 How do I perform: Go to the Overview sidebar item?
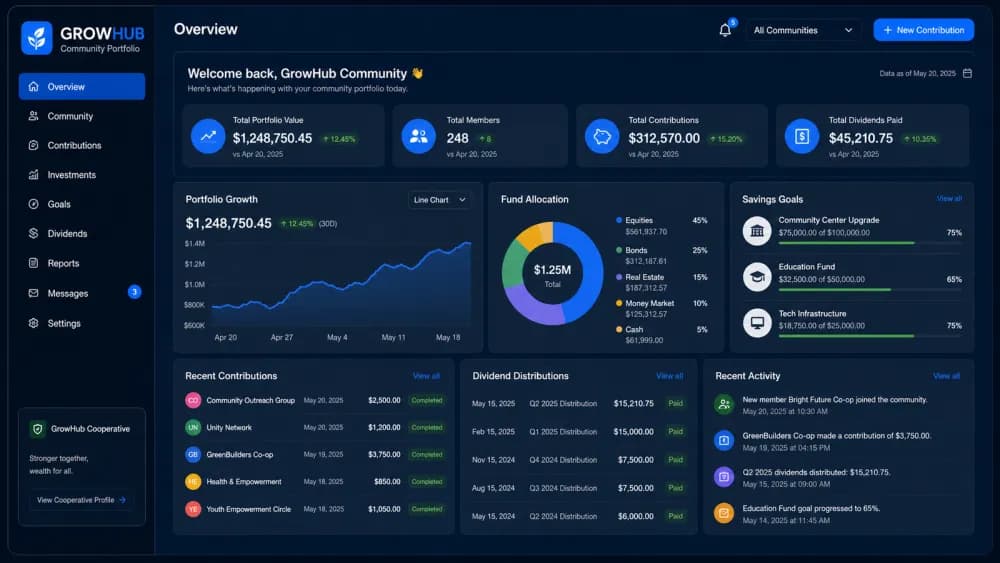coord(82,87)
